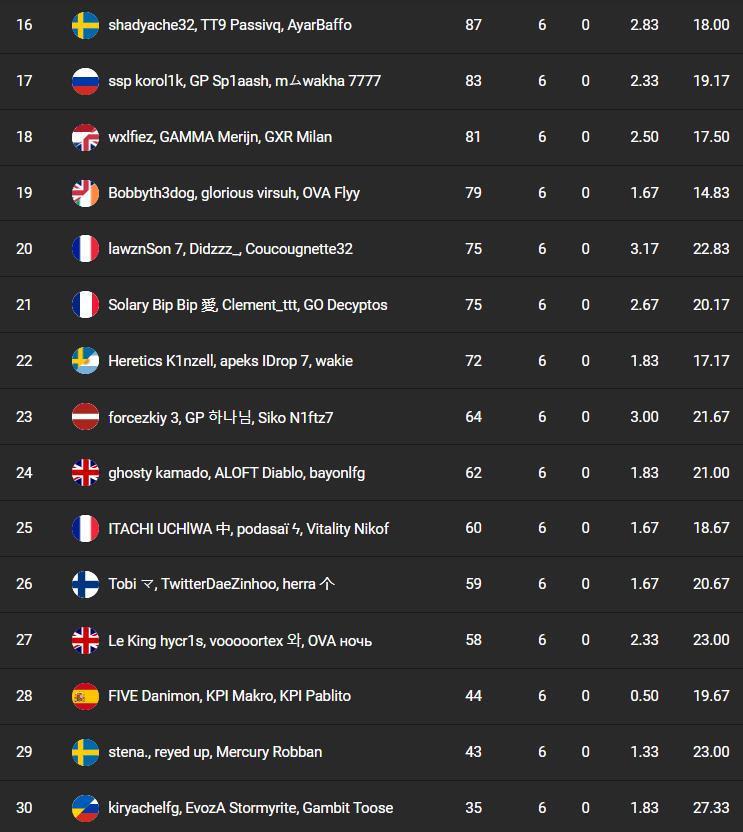Image resolution: width=743 pixels, height=832 pixels.
Task: Click the France flag beside lawznSon 7
Action: [x=85, y=249]
